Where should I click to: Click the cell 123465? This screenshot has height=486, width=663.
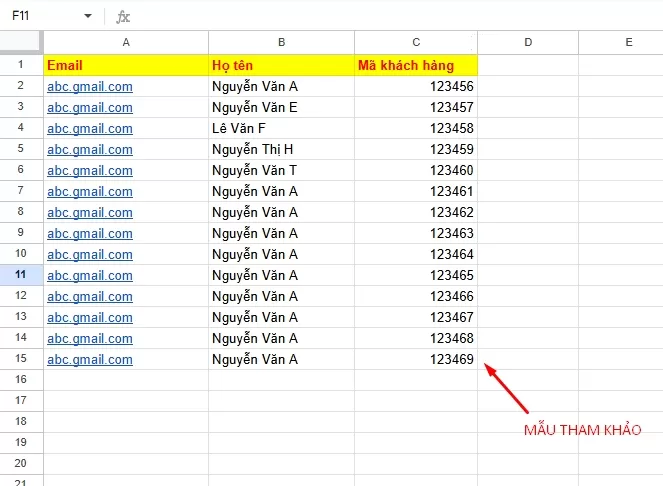click(x=416, y=275)
